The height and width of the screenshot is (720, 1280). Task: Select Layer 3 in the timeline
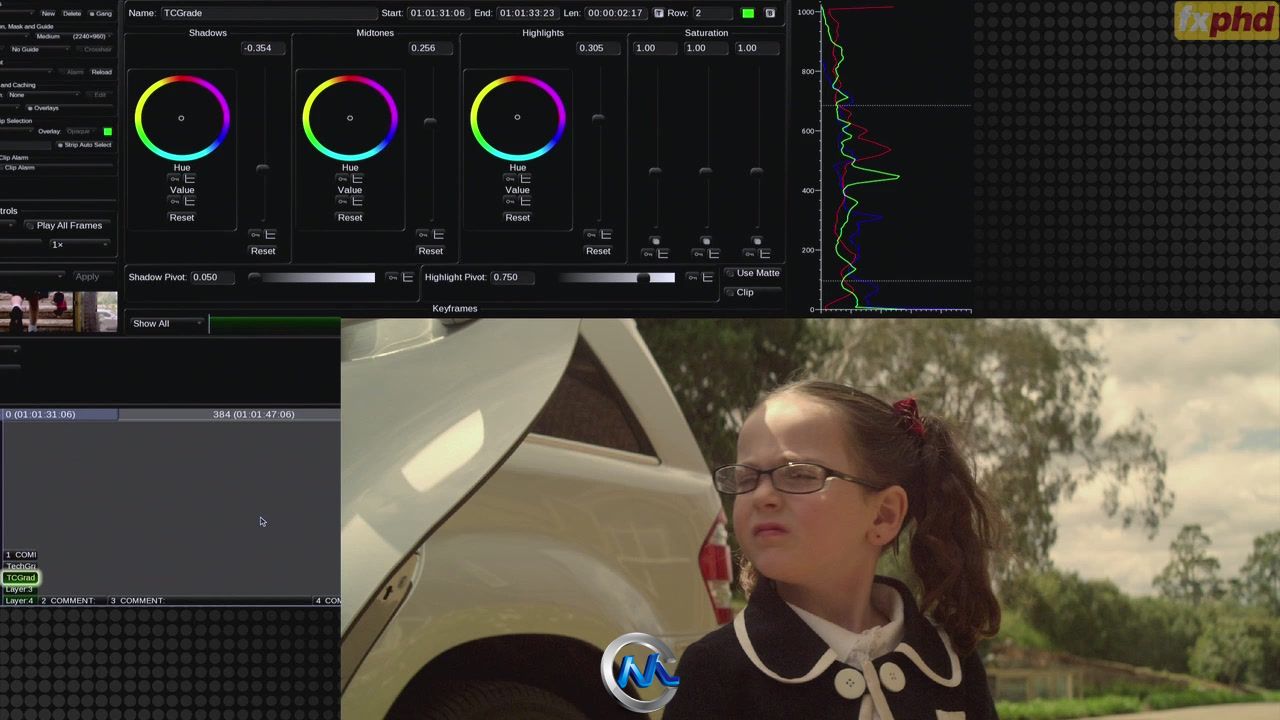[19, 589]
